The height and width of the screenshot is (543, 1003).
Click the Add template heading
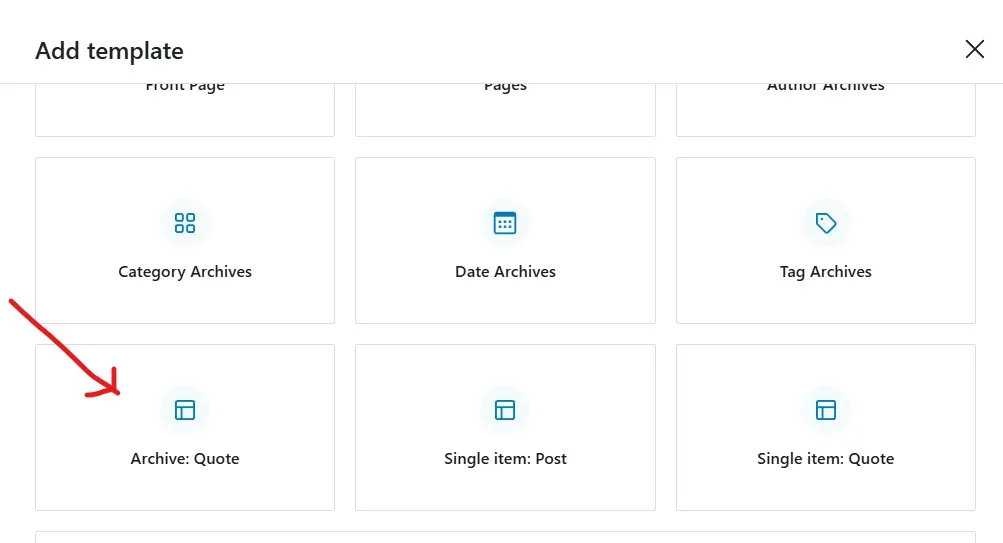(x=109, y=51)
